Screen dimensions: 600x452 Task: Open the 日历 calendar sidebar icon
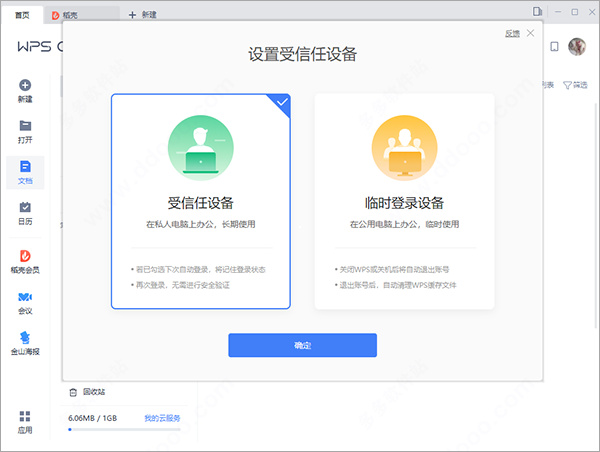point(25,207)
